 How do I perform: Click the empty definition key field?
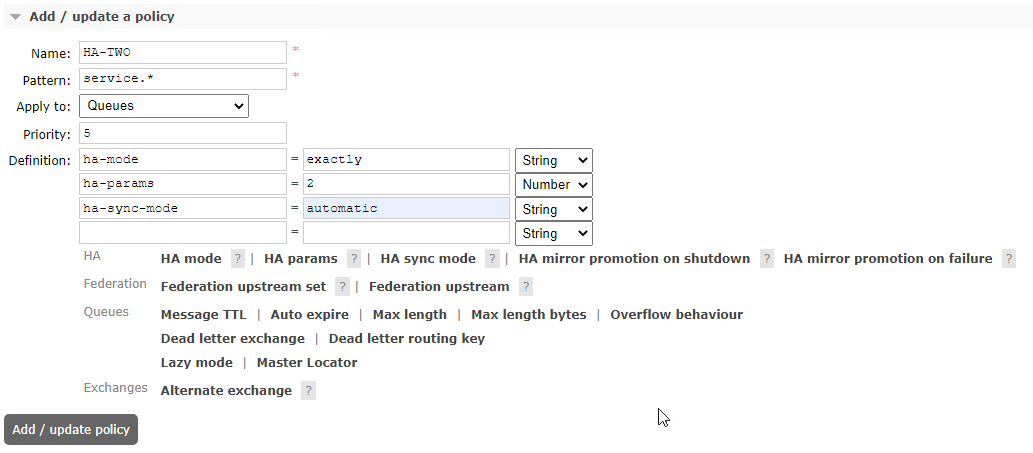[183, 233]
